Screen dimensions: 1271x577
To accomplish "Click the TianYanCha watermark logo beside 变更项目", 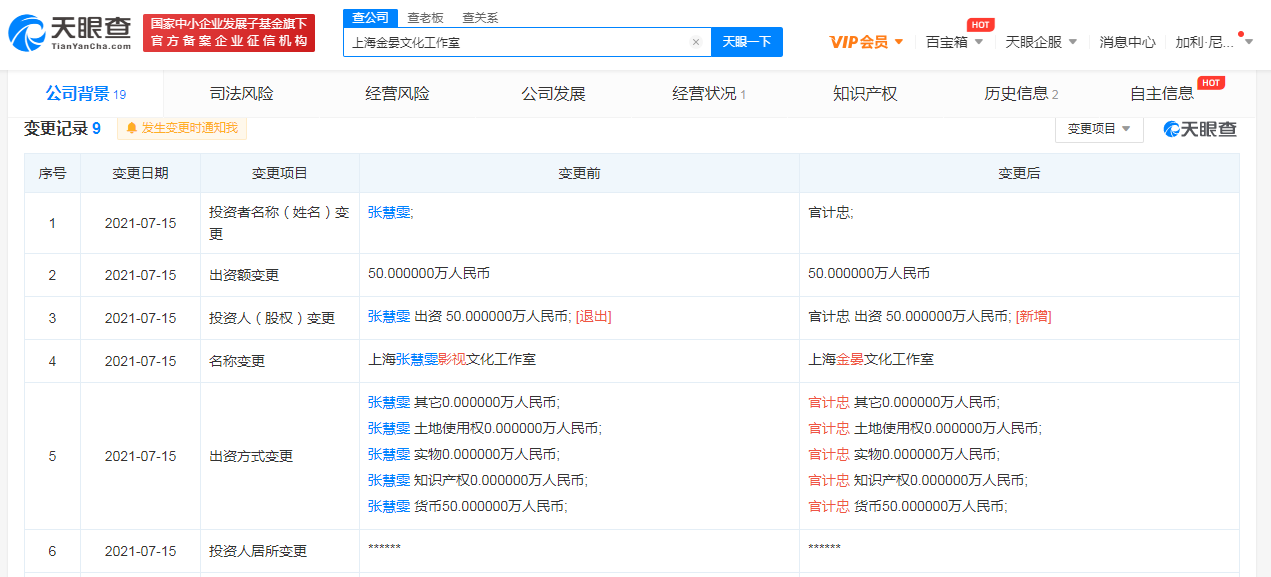I will coord(1200,129).
